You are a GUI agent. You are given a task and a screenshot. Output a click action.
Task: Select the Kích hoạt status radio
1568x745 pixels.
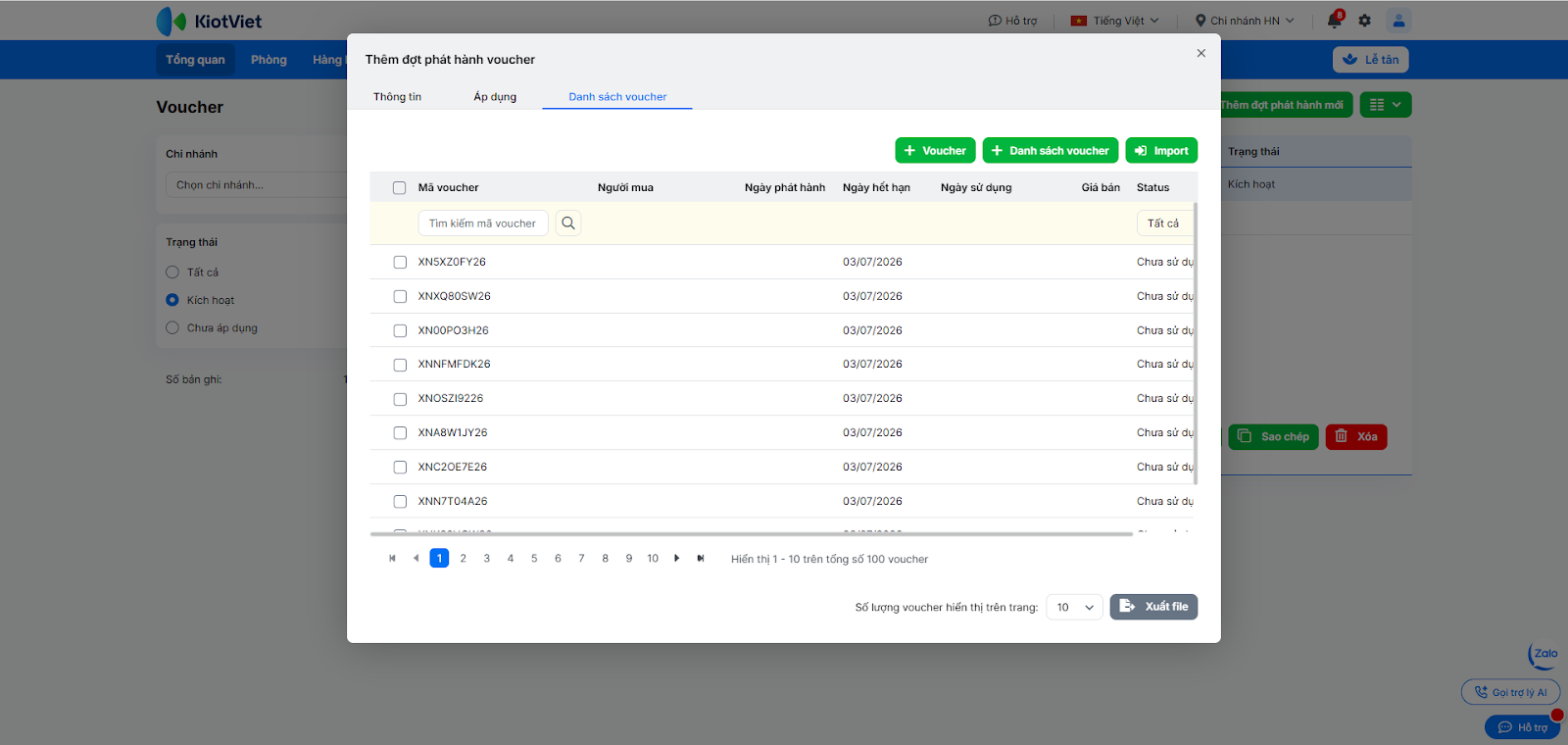coord(172,300)
